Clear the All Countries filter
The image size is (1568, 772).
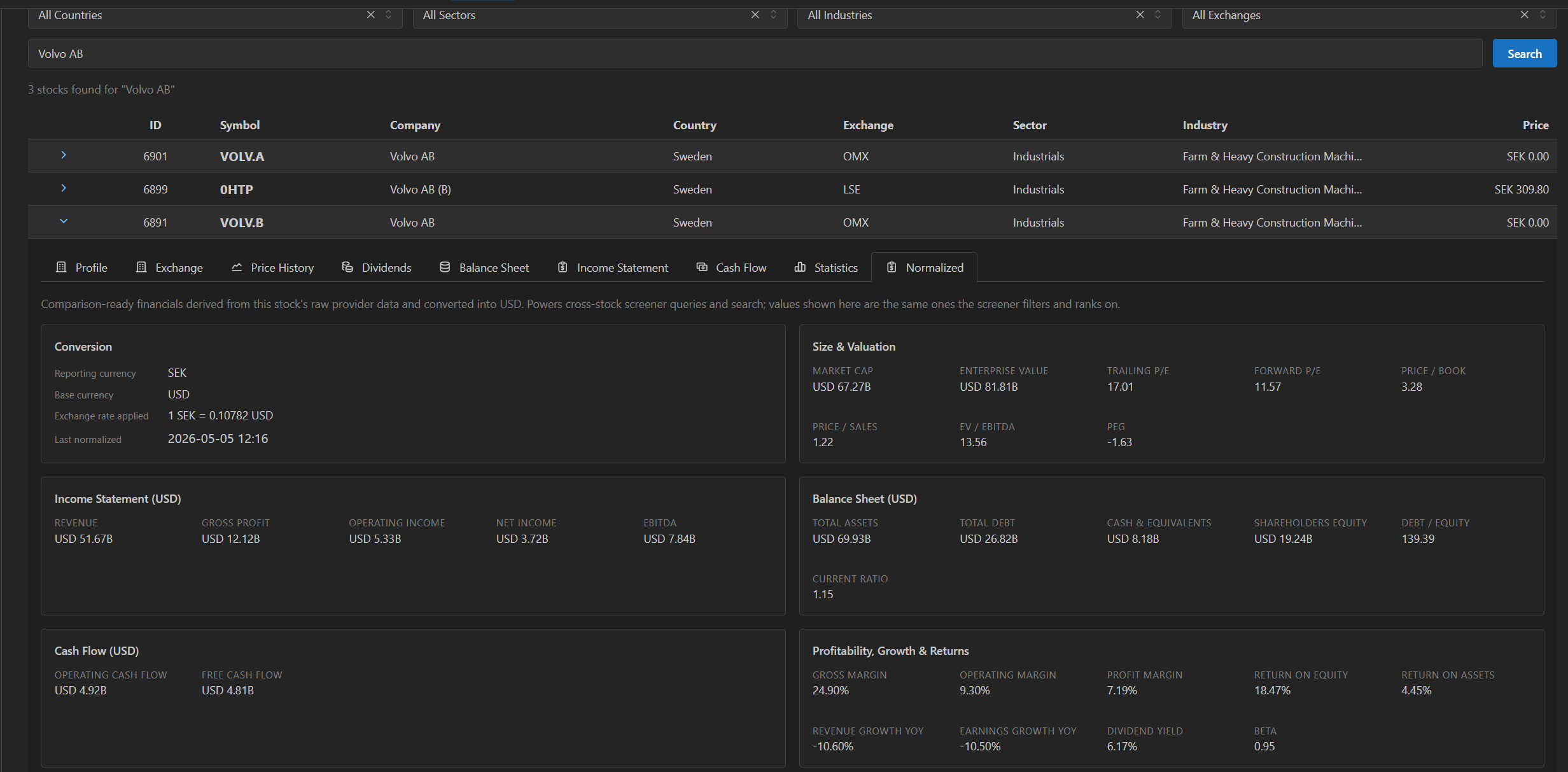[x=370, y=15]
